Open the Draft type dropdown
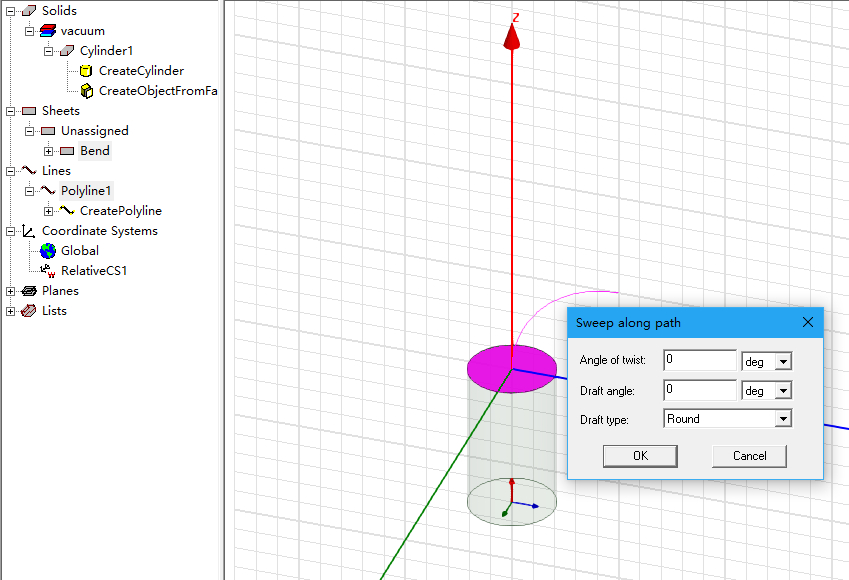 click(783, 419)
